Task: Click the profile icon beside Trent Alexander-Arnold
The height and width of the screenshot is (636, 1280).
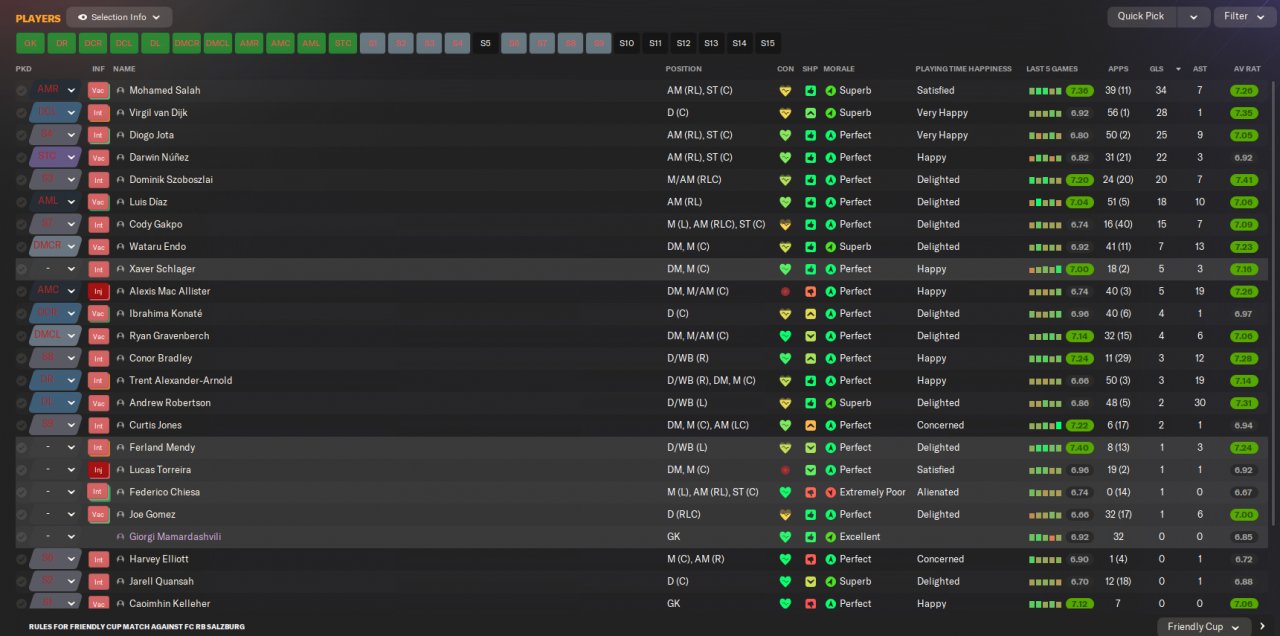Action: coord(121,381)
